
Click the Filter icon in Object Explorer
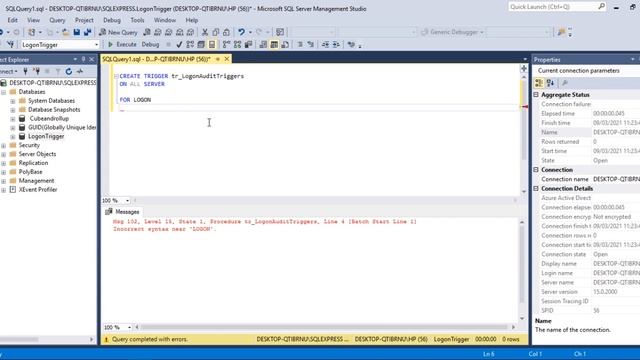click(x=58, y=71)
